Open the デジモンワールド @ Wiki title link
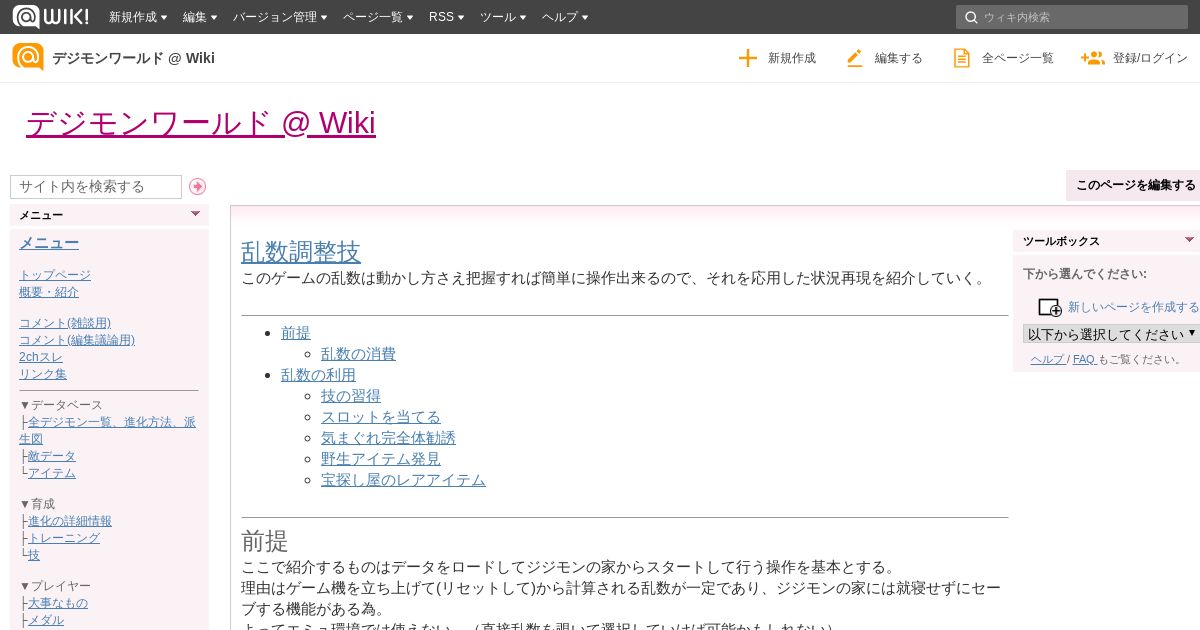Image resolution: width=1200 pixels, height=630 pixels. pyautogui.click(x=200, y=123)
